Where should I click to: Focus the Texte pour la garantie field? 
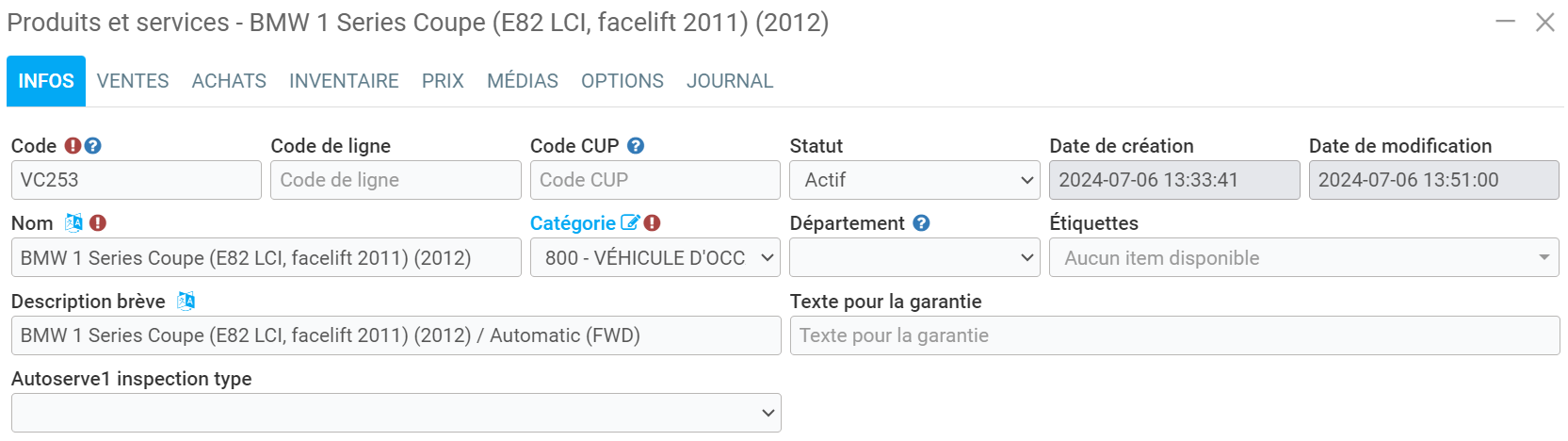[1174, 335]
